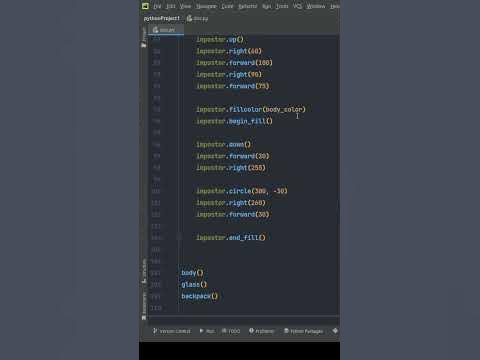Open the Project tool window from left stripe

tap(144, 37)
